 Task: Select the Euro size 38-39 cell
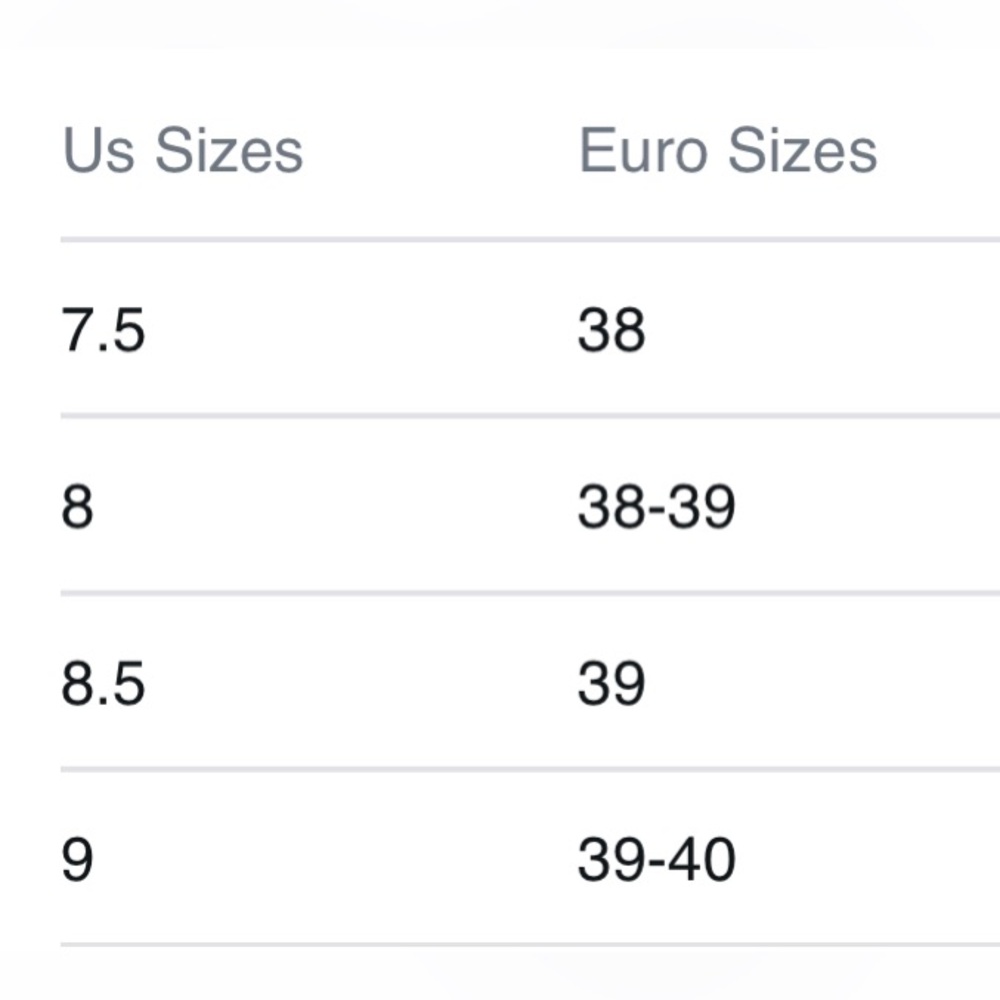point(656,507)
